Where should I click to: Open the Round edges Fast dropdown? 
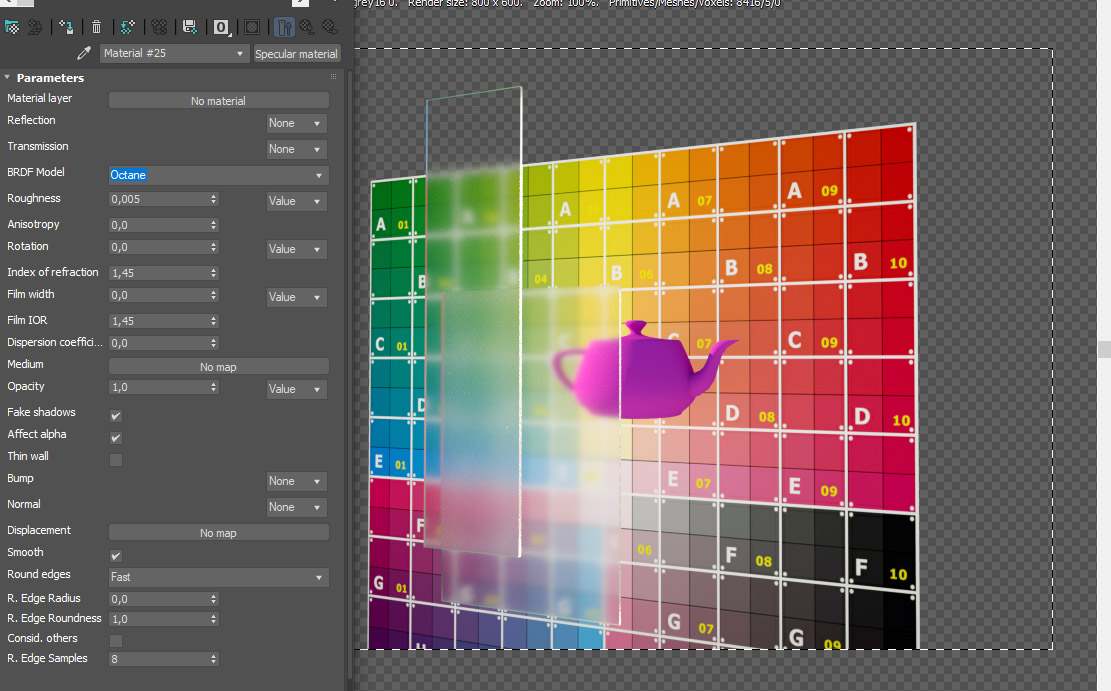(218, 577)
